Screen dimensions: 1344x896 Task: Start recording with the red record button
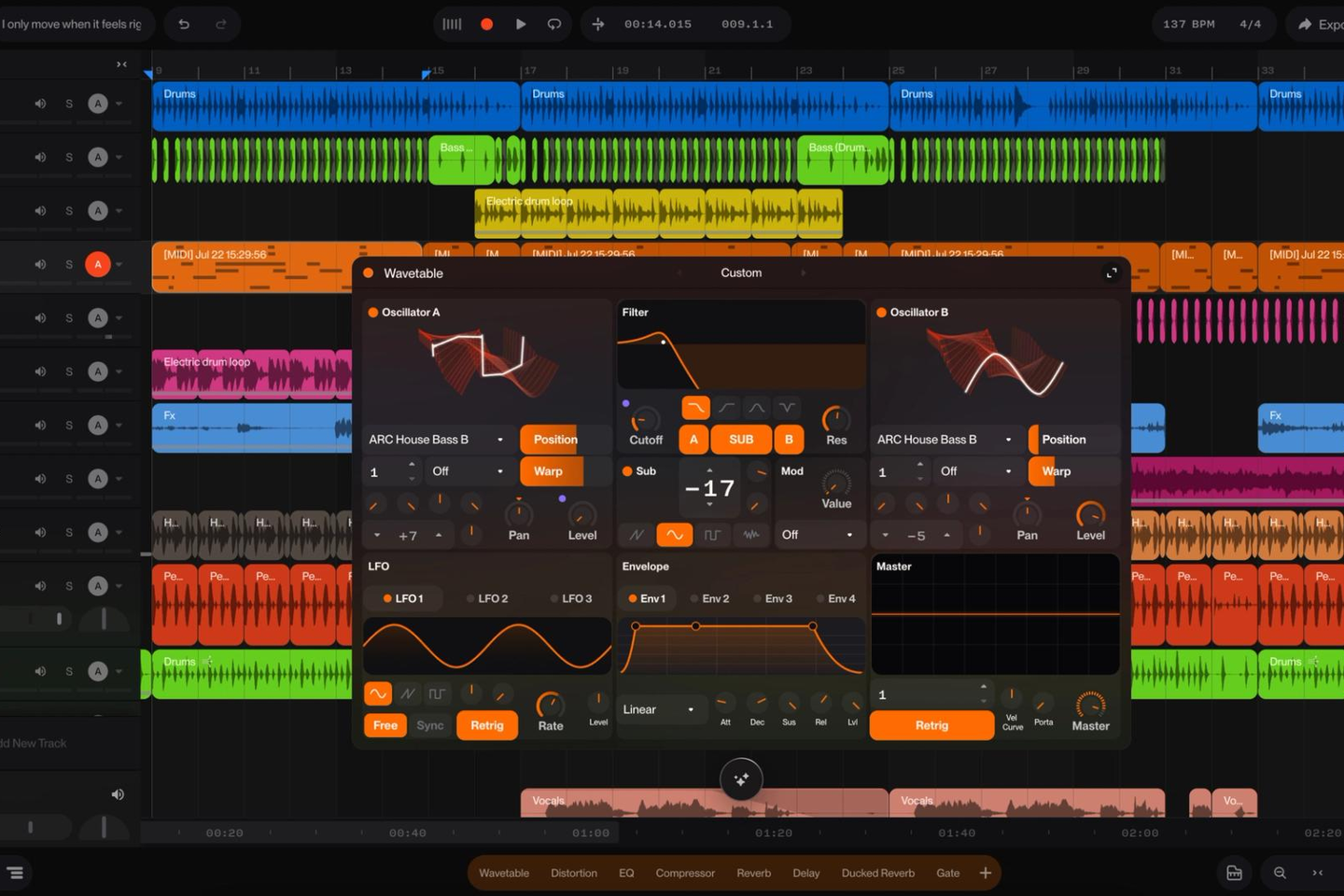click(x=486, y=24)
